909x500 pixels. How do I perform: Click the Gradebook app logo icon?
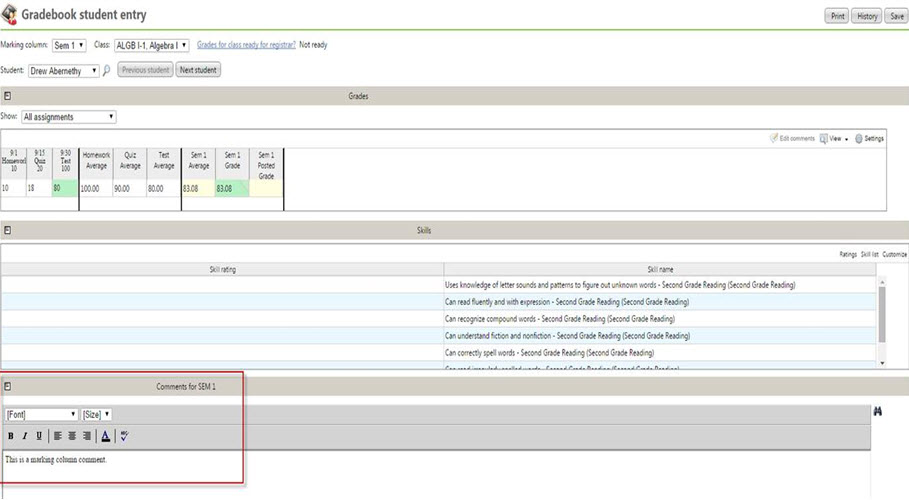pos(9,15)
